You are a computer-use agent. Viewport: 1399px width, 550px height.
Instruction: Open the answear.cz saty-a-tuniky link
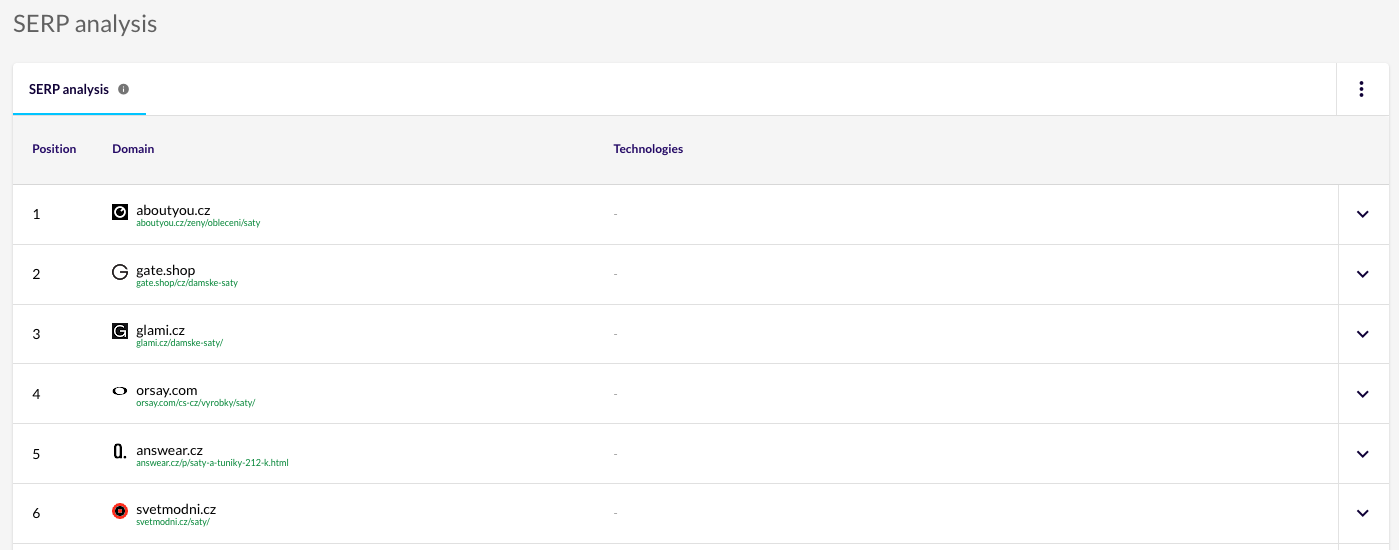(x=212, y=463)
